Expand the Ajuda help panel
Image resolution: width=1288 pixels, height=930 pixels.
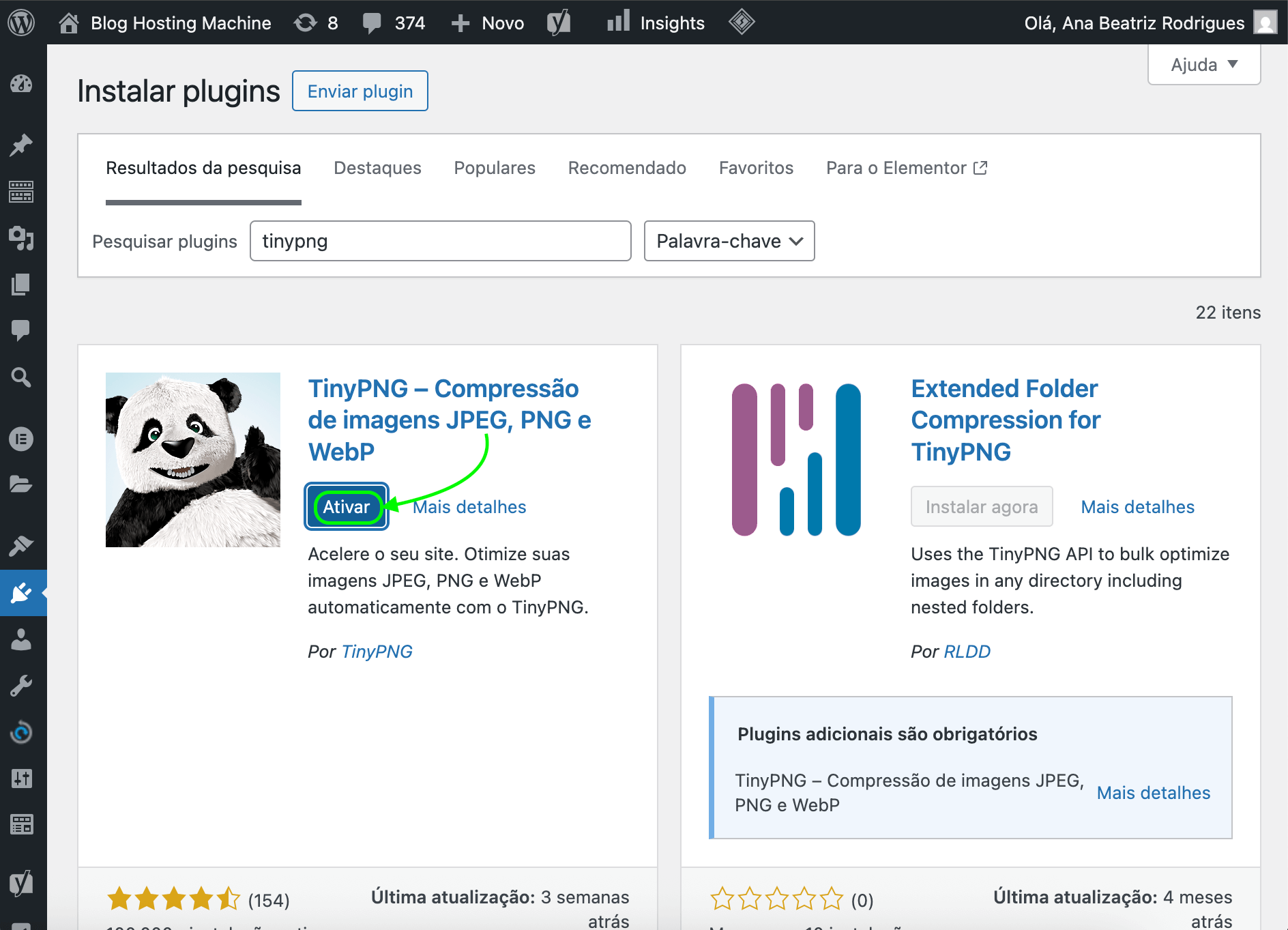click(x=1204, y=65)
